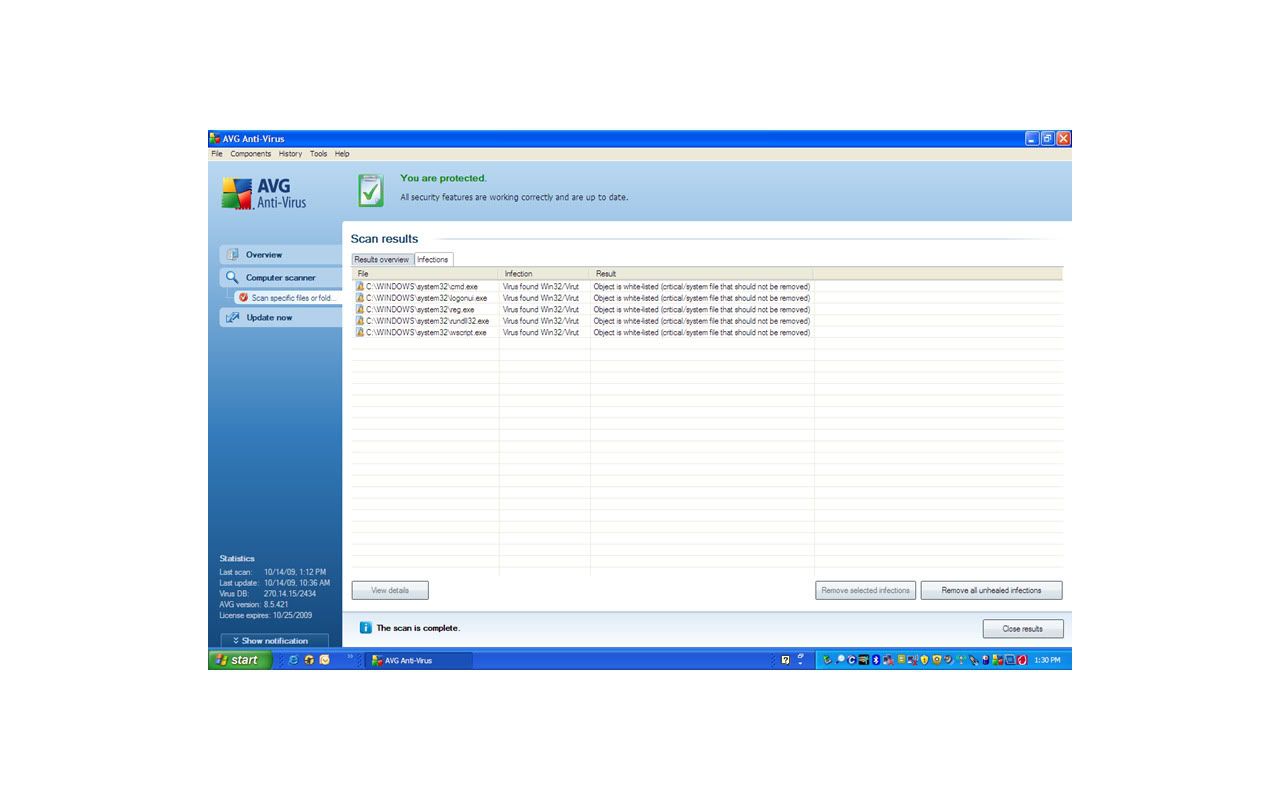
Task: Click Remove selected infections button
Action: point(866,590)
